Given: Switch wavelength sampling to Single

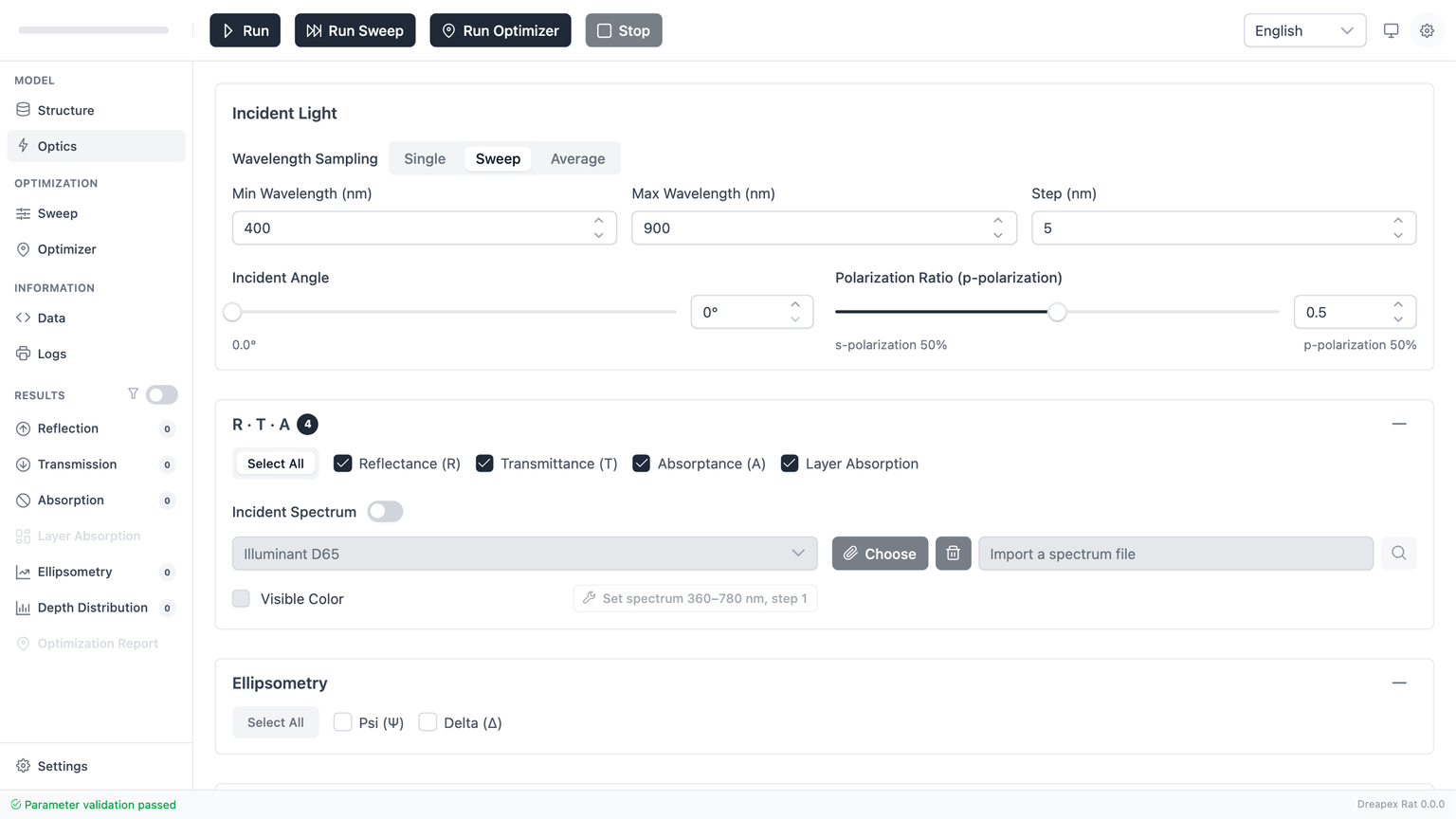Looking at the screenshot, I should point(425,158).
